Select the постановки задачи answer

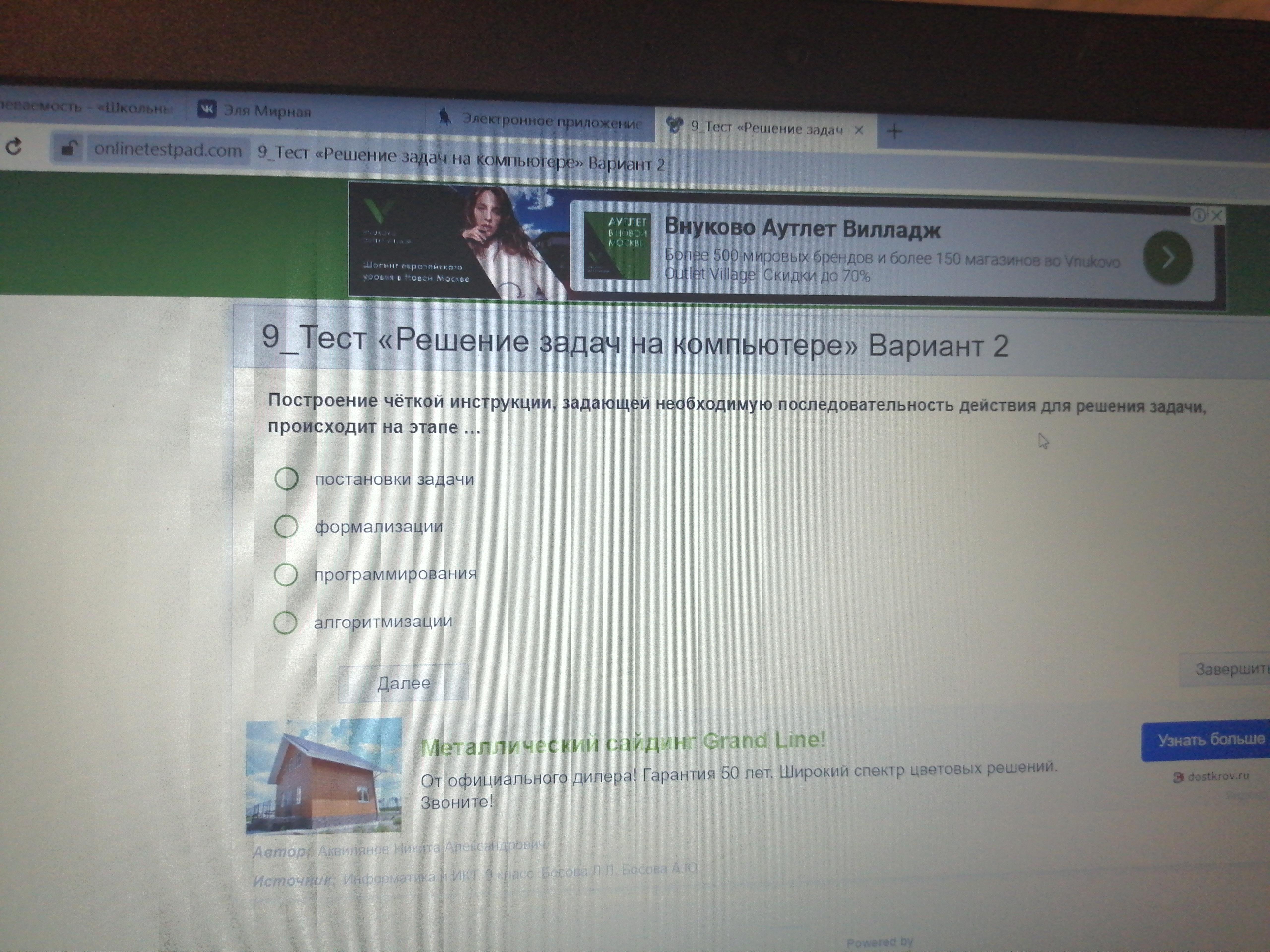pos(286,478)
